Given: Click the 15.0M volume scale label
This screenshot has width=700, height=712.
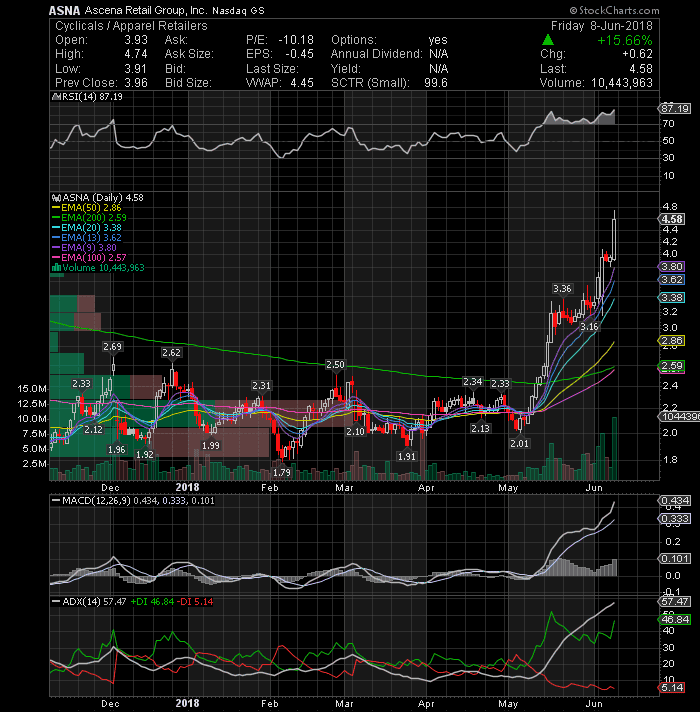Looking at the screenshot, I should click(32, 389).
